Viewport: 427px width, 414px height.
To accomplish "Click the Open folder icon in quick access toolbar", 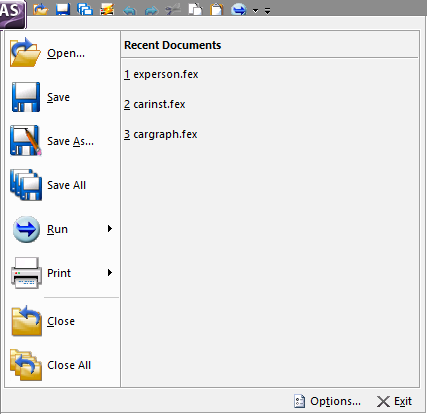I will (41, 9).
